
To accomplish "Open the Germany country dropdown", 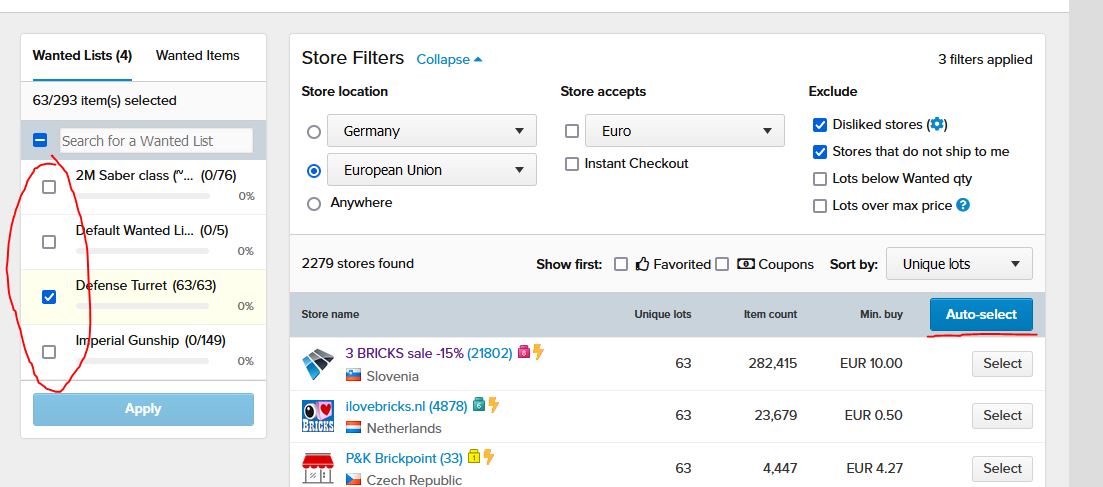I will (x=433, y=131).
